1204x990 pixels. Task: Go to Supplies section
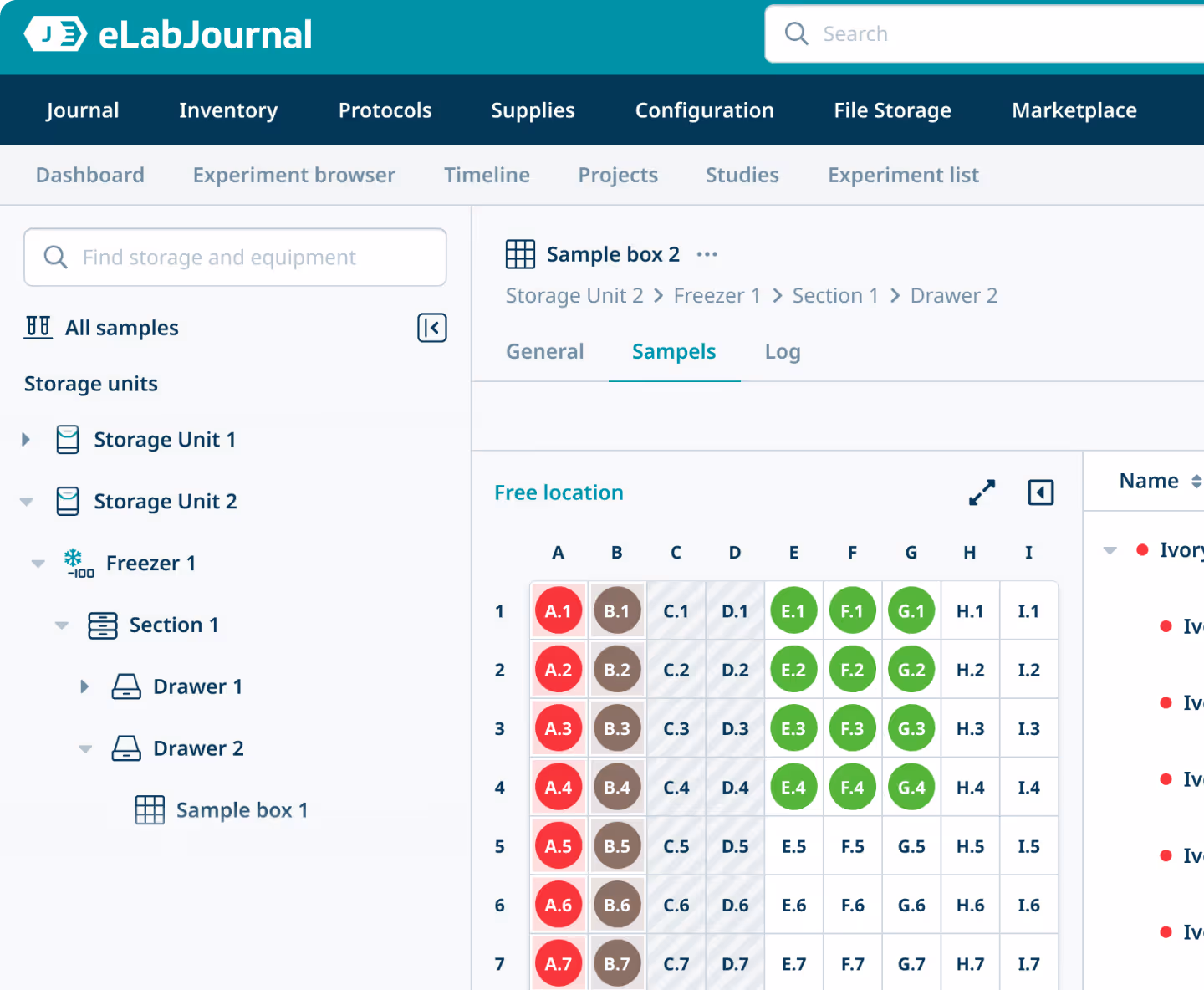point(533,110)
